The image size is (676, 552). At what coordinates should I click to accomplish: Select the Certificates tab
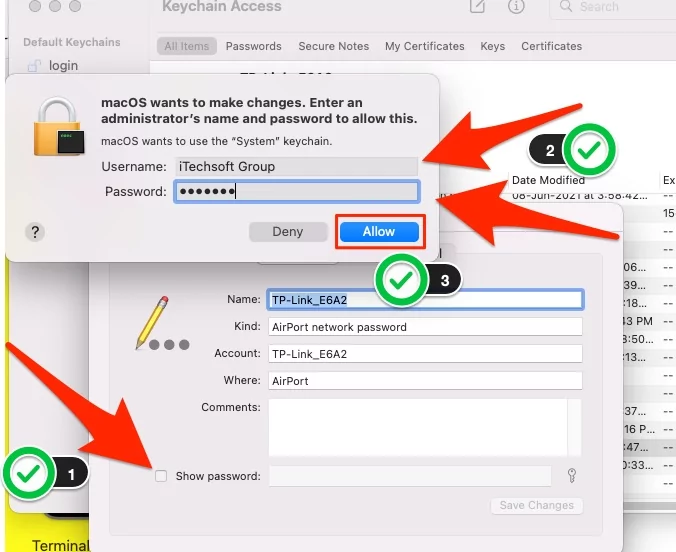point(551,46)
